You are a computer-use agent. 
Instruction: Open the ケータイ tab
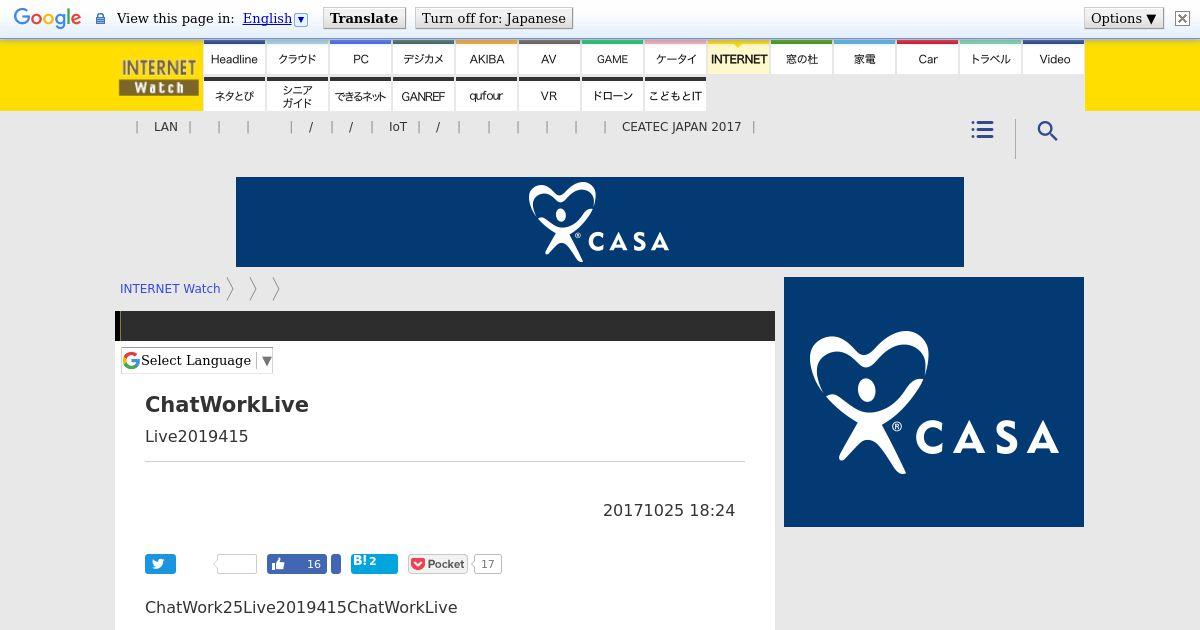(675, 59)
